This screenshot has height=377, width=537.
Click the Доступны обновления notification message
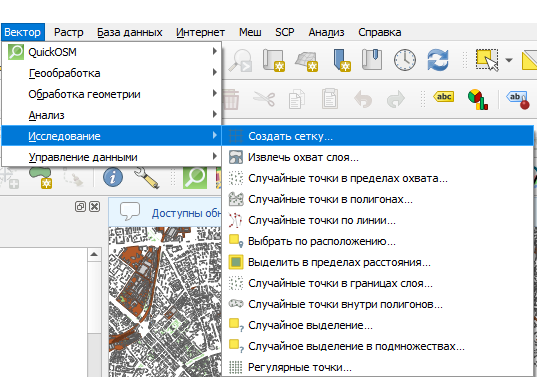(186, 213)
